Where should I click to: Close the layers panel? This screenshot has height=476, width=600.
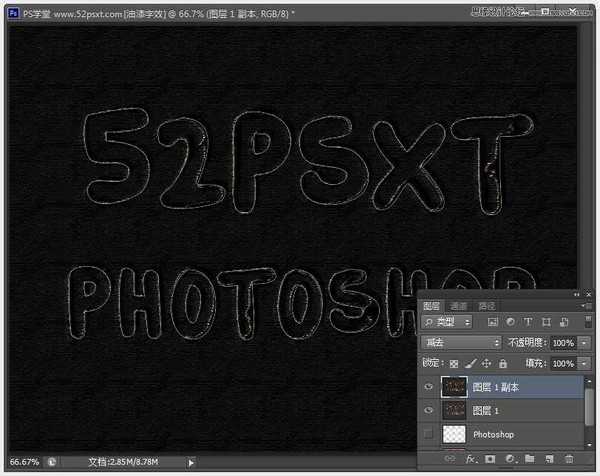[x=589, y=295]
